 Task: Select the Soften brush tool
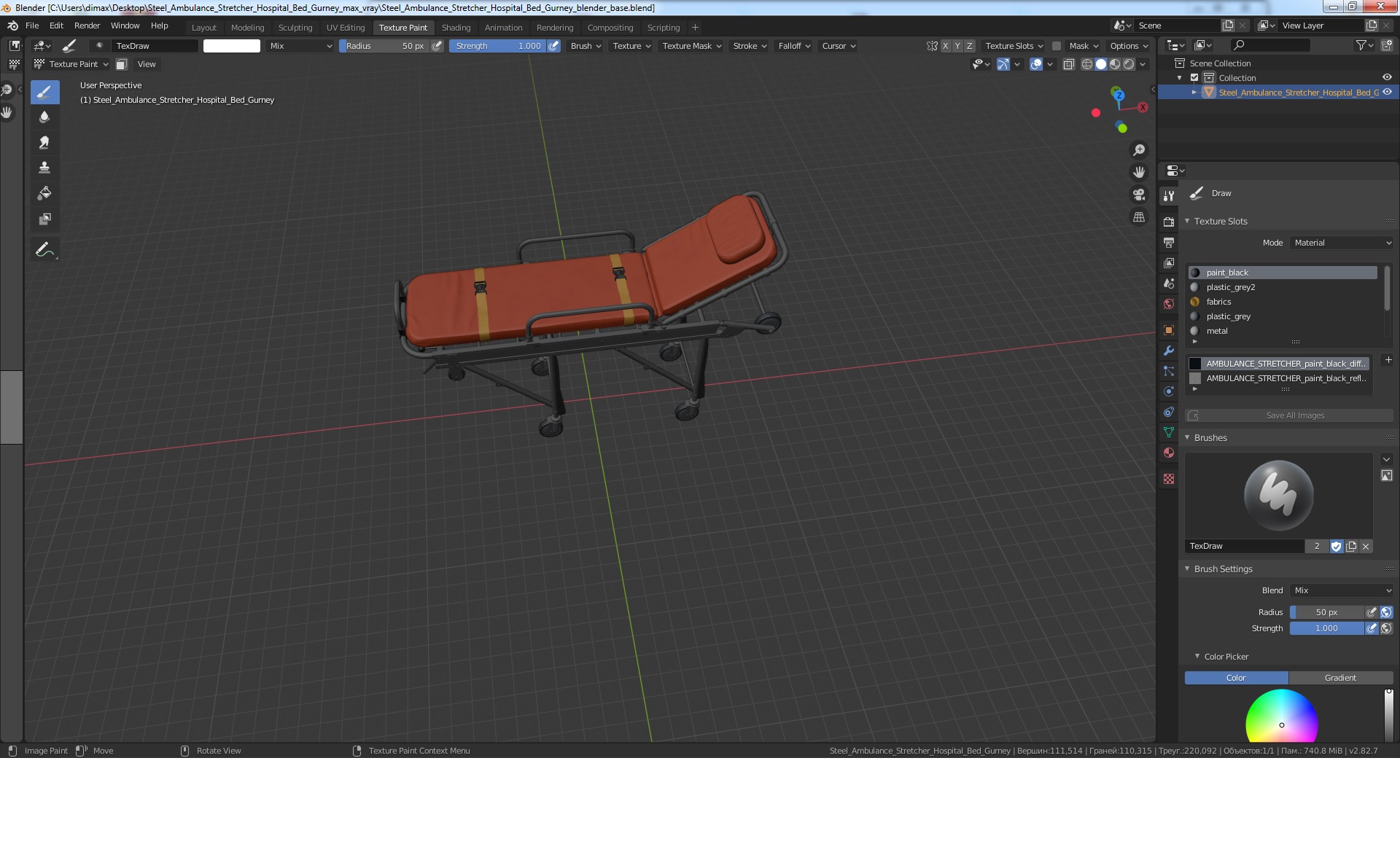(x=44, y=117)
